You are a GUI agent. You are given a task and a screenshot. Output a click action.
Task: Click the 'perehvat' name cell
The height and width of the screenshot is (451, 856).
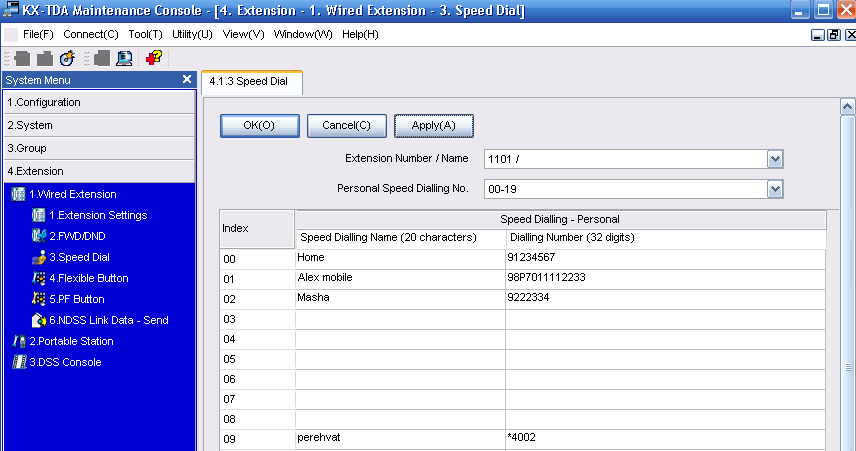click(x=400, y=439)
